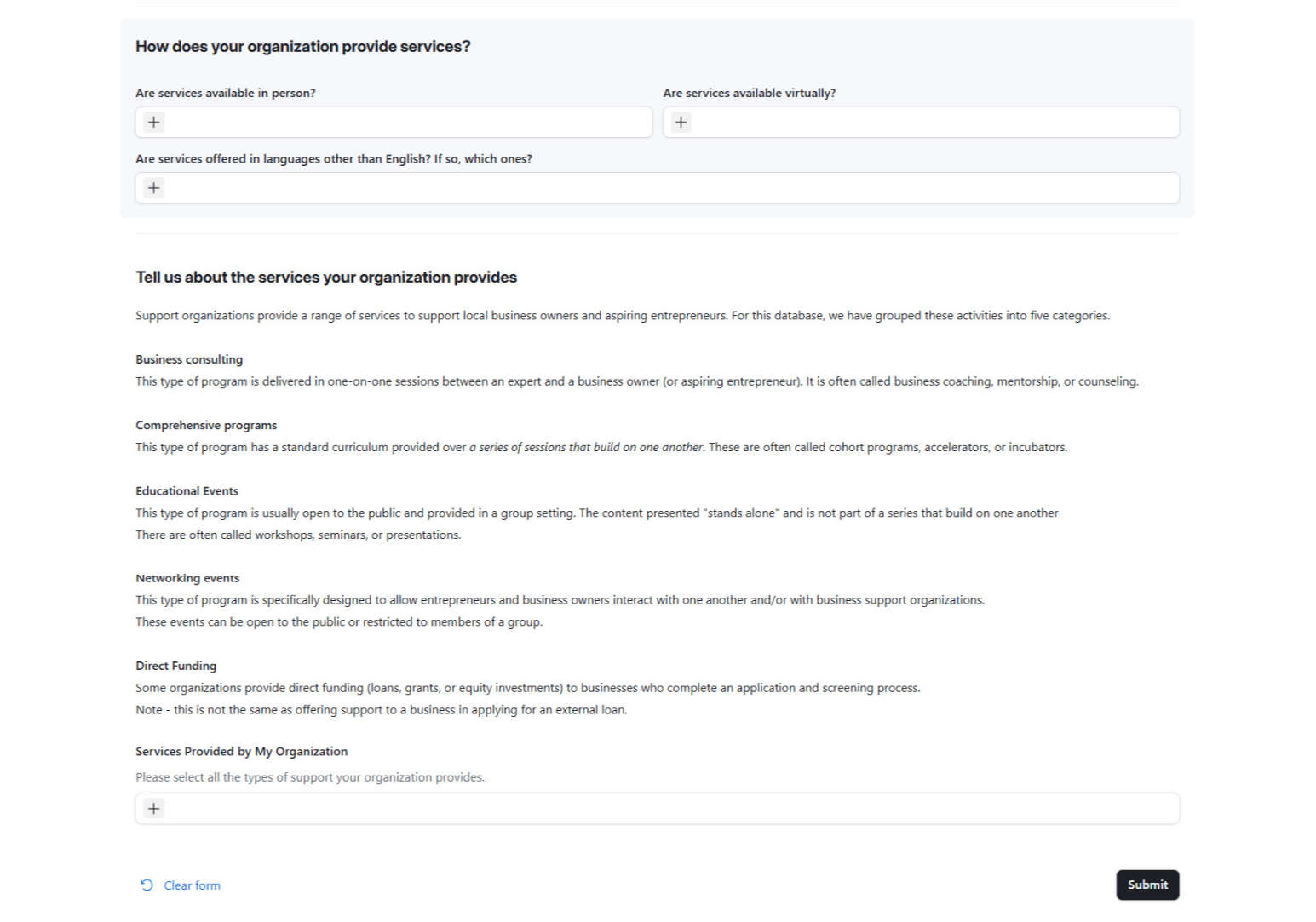Click plus icon under Services Provided by My Organization
The image size is (1316, 922).
153,809
